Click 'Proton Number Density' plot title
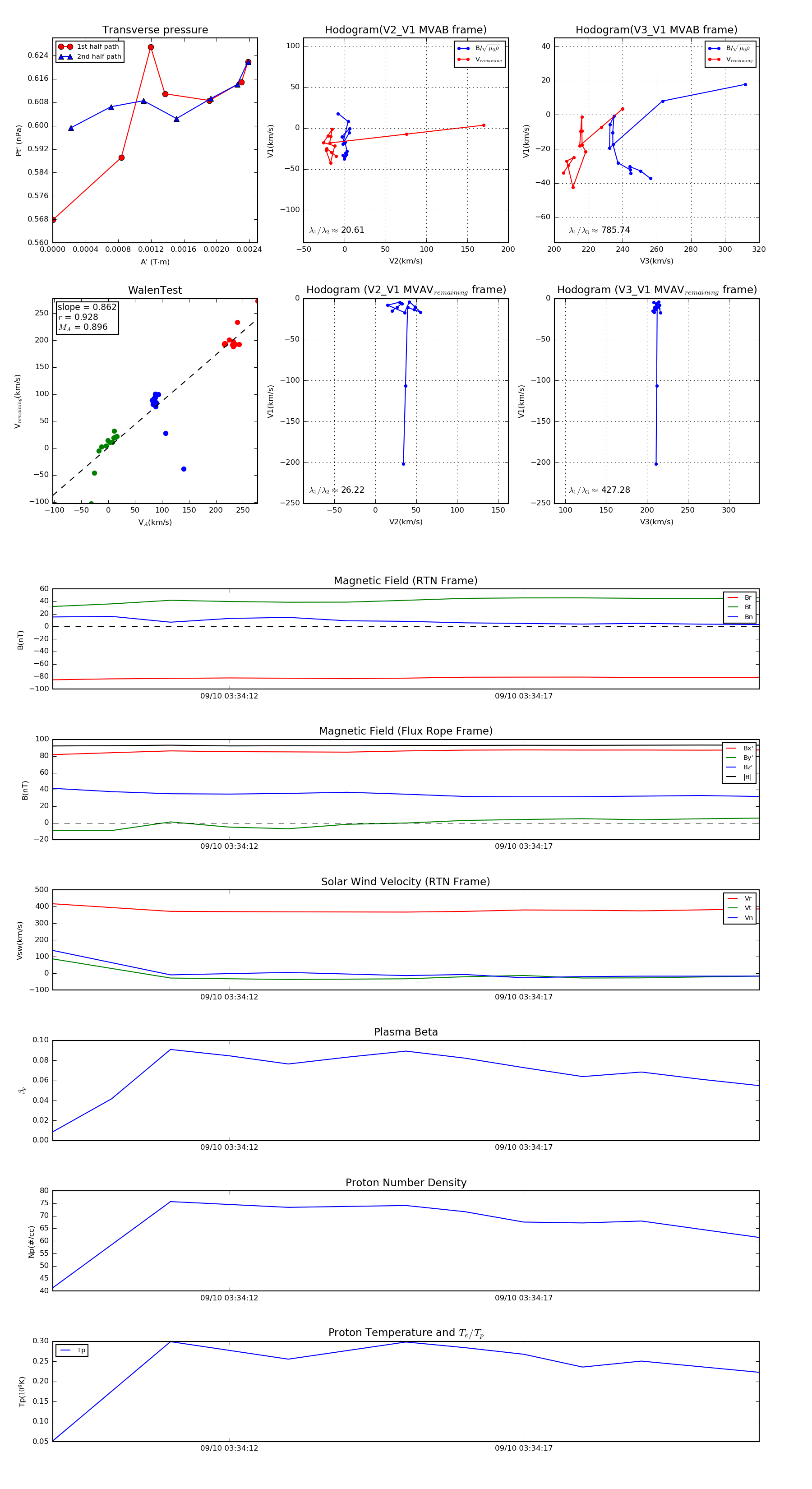This screenshot has height=1489, width=812. (x=406, y=1183)
